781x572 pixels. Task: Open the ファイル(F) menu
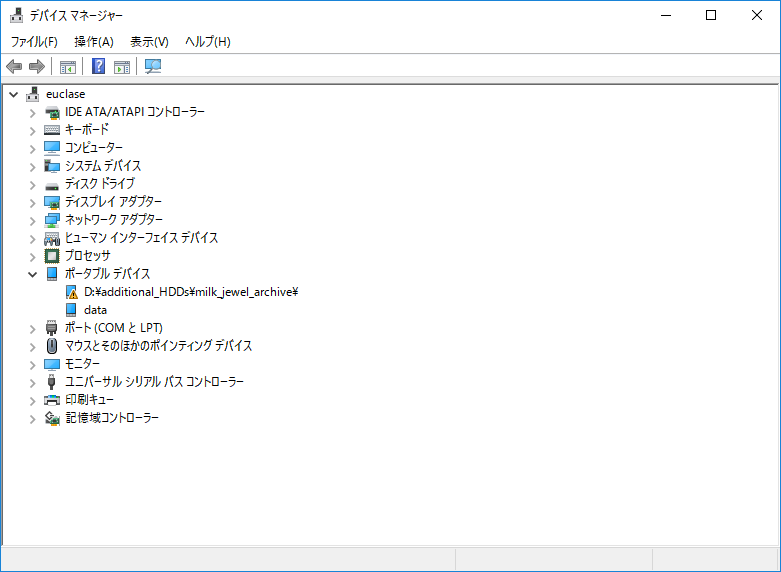click(34, 42)
